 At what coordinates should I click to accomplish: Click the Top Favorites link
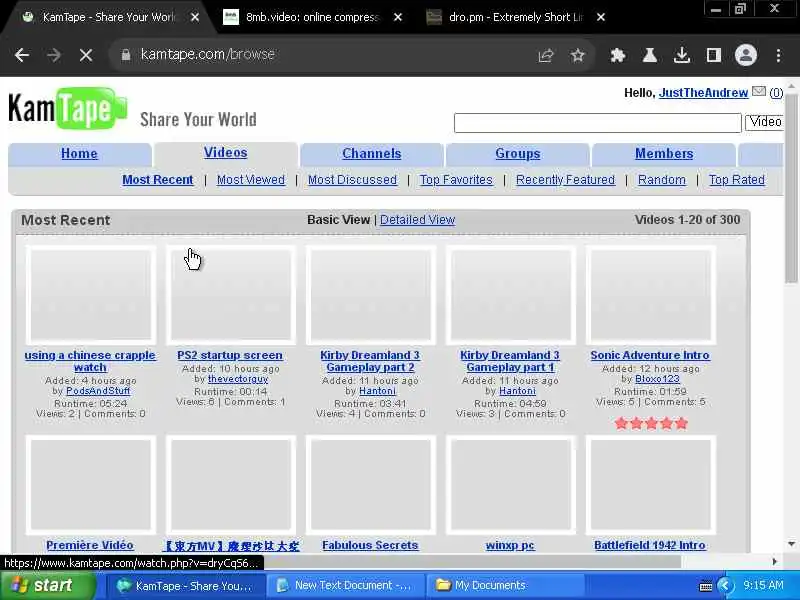tap(456, 180)
